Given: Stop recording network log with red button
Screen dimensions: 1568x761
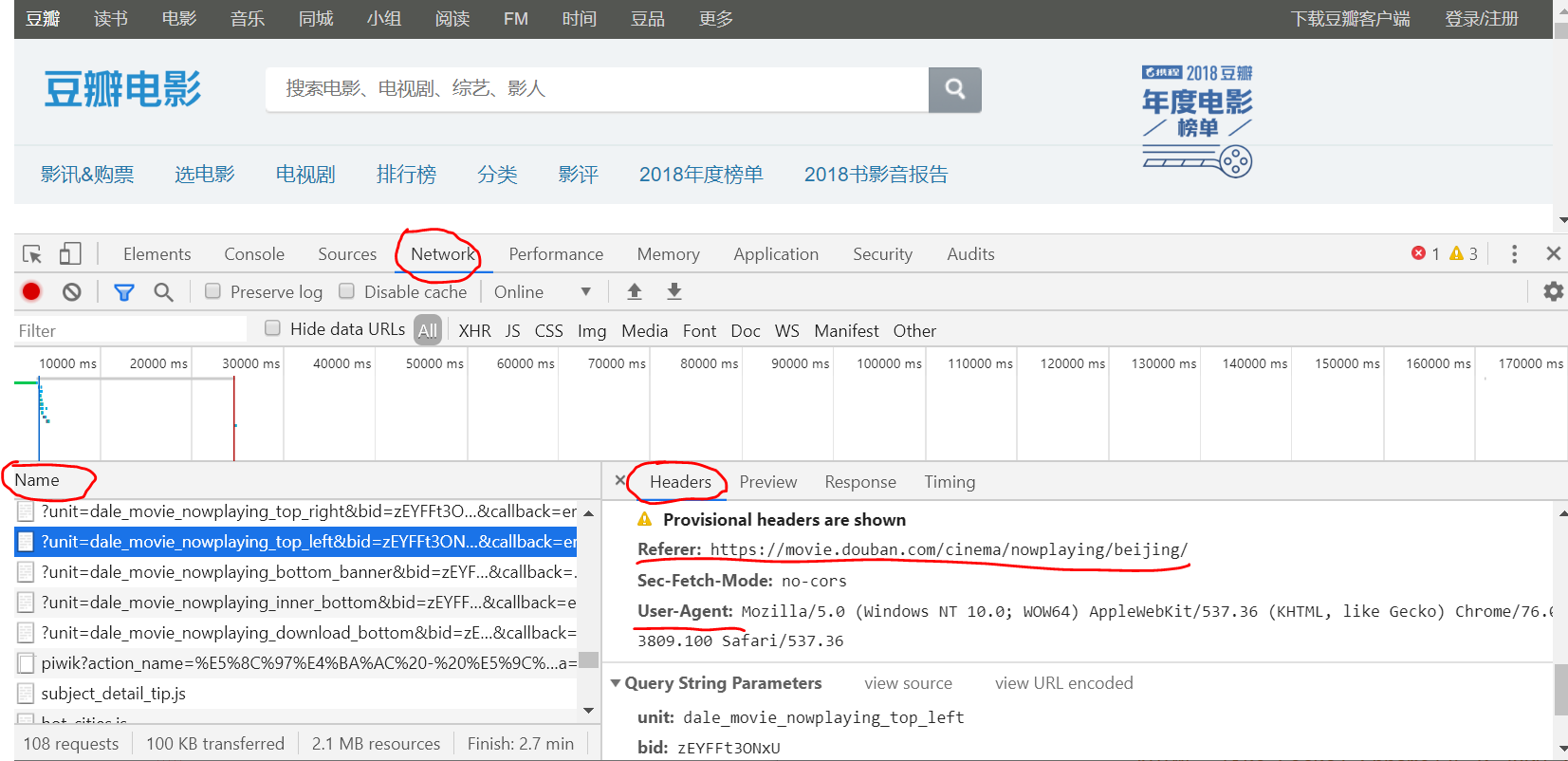Looking at the screenshot, I should coord(31,292).
